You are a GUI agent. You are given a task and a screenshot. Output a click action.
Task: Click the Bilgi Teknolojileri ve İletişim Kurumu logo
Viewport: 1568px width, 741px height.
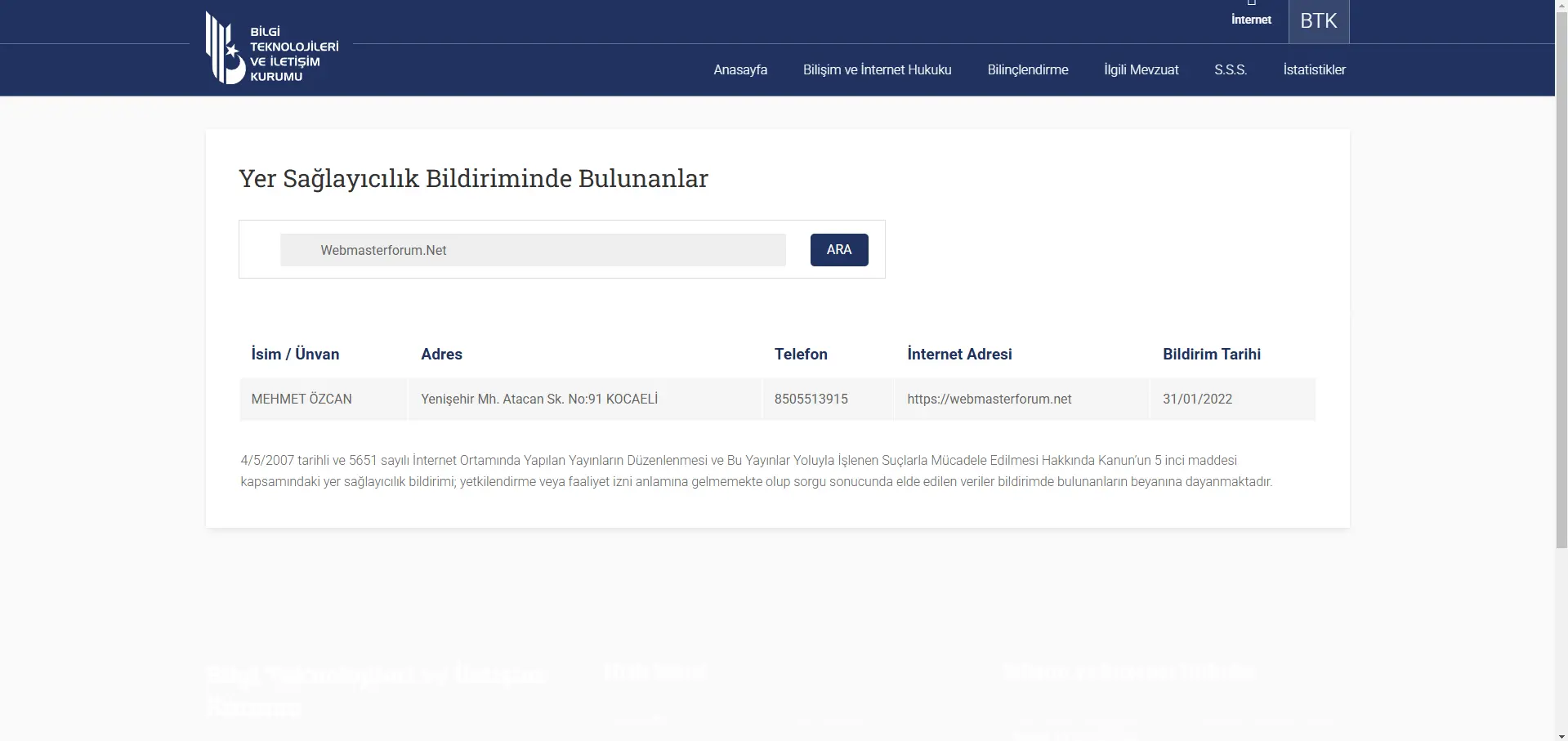[272, 48]
